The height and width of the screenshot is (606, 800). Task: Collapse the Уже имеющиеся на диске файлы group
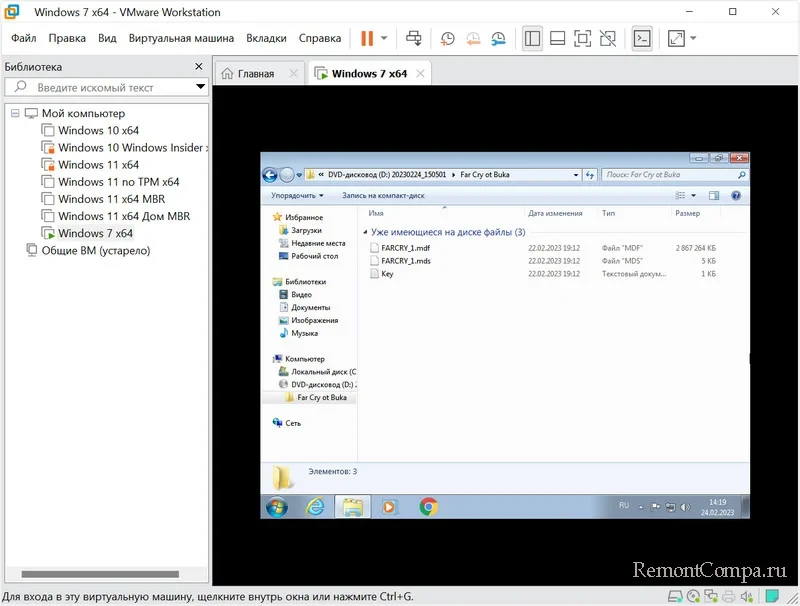[x=365, y=232]
